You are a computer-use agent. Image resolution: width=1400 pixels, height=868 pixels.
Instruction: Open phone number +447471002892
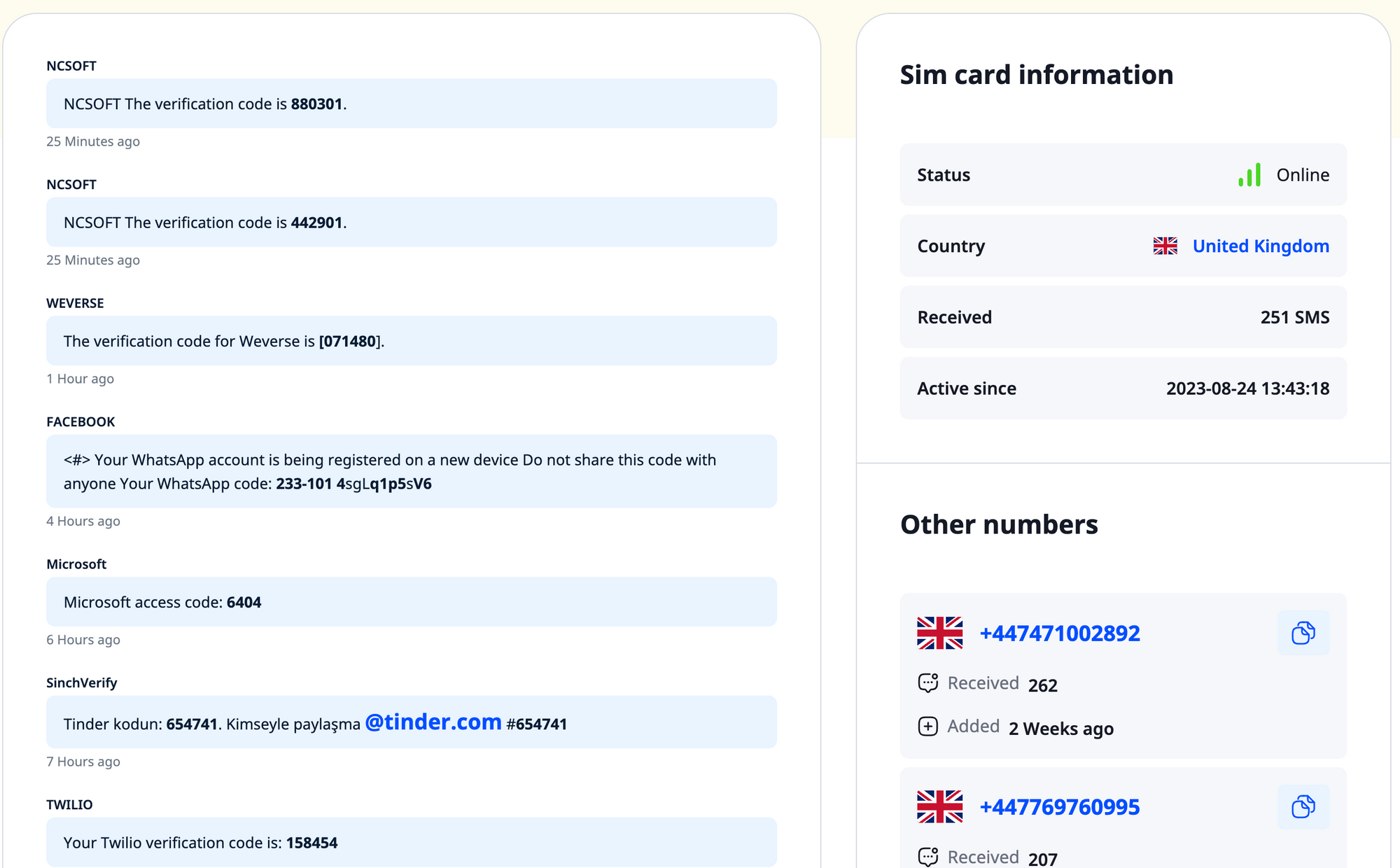(x=1059, y=633)
